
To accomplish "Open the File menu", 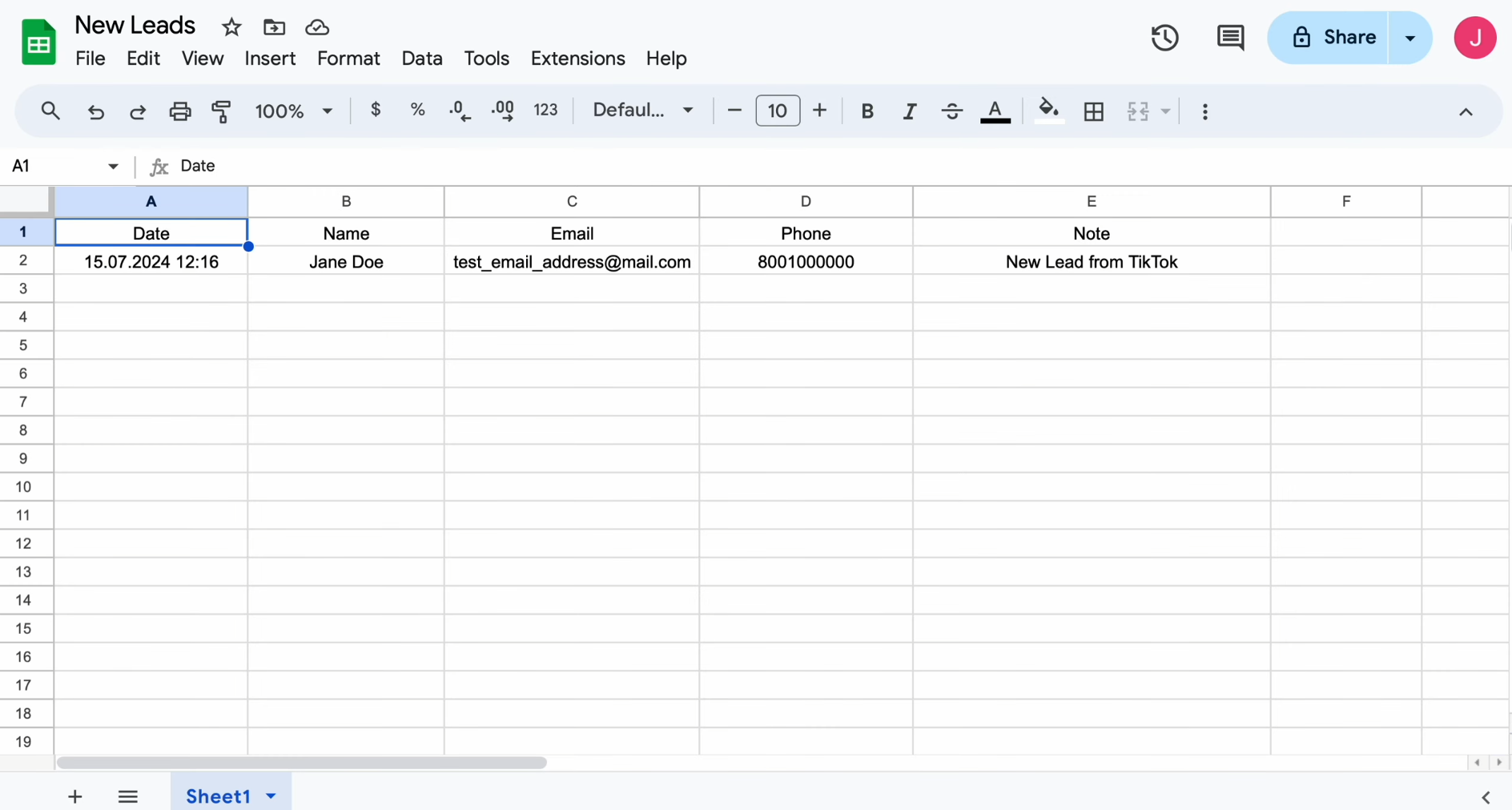I will 90,58.
